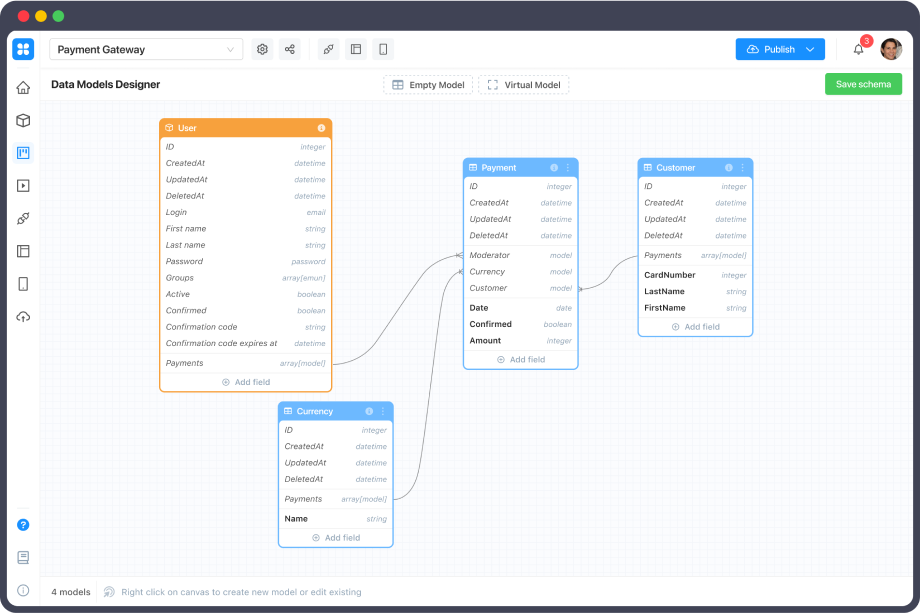Create a new Empty Model
The image size is (920, 614).
point(428,84)
